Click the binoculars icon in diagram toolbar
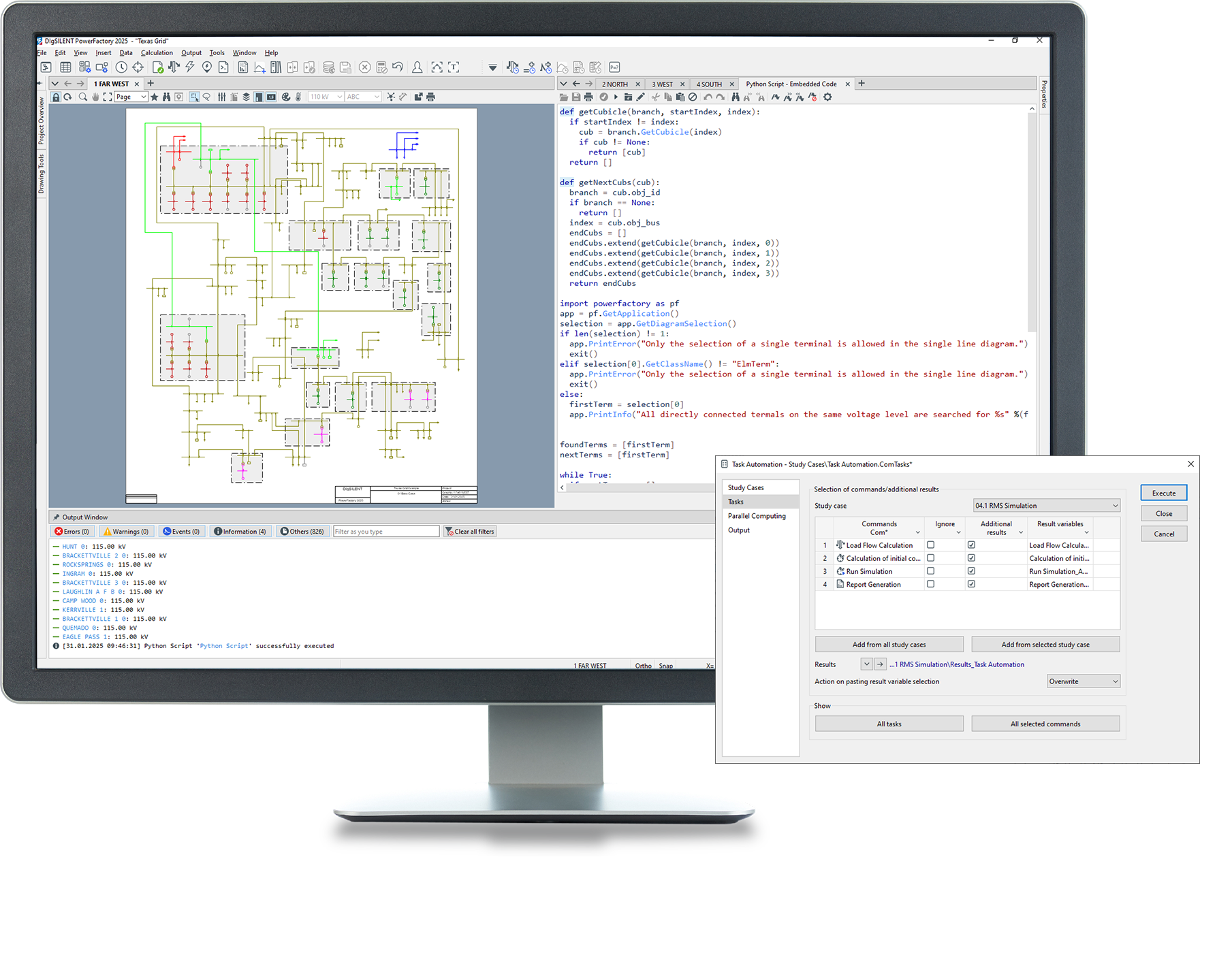This screenshot has height=970, width=1232. pyautogui.click(x=166, y=97)
